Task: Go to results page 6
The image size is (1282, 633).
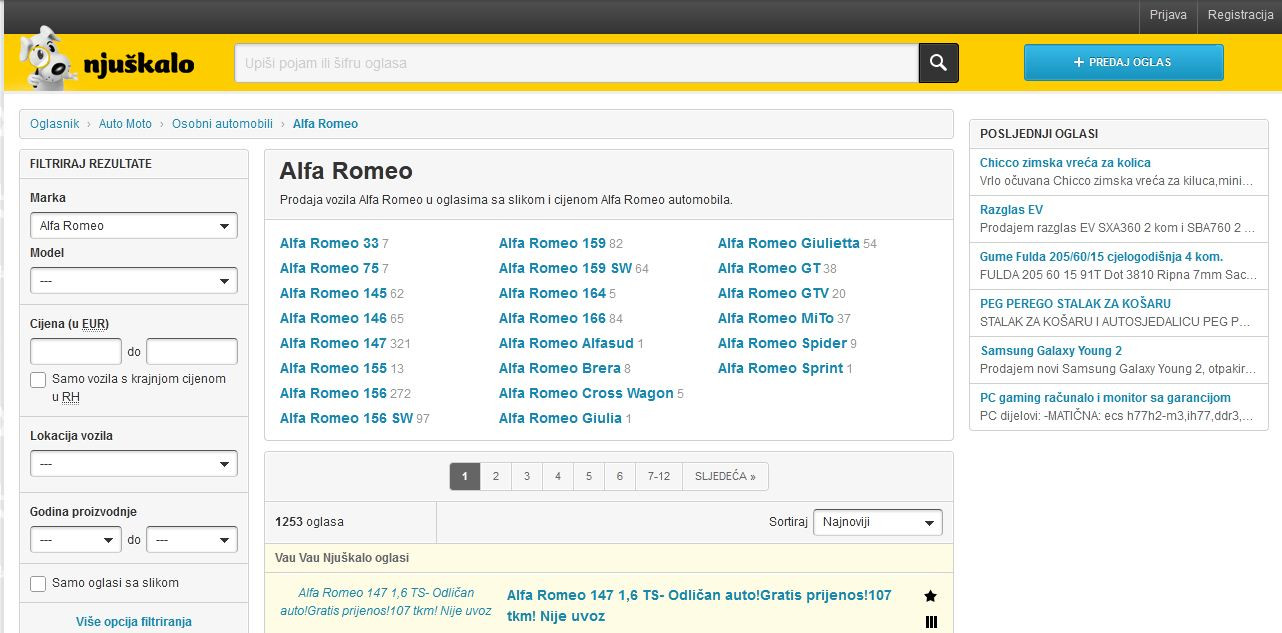Action: click(x=620, y=476)
